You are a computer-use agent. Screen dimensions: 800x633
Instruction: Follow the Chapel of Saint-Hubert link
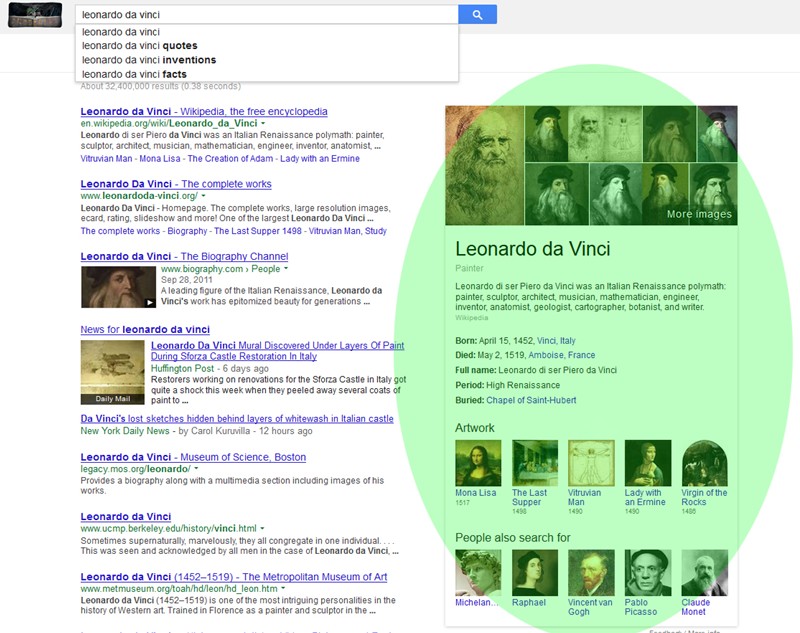pos(531,400)
